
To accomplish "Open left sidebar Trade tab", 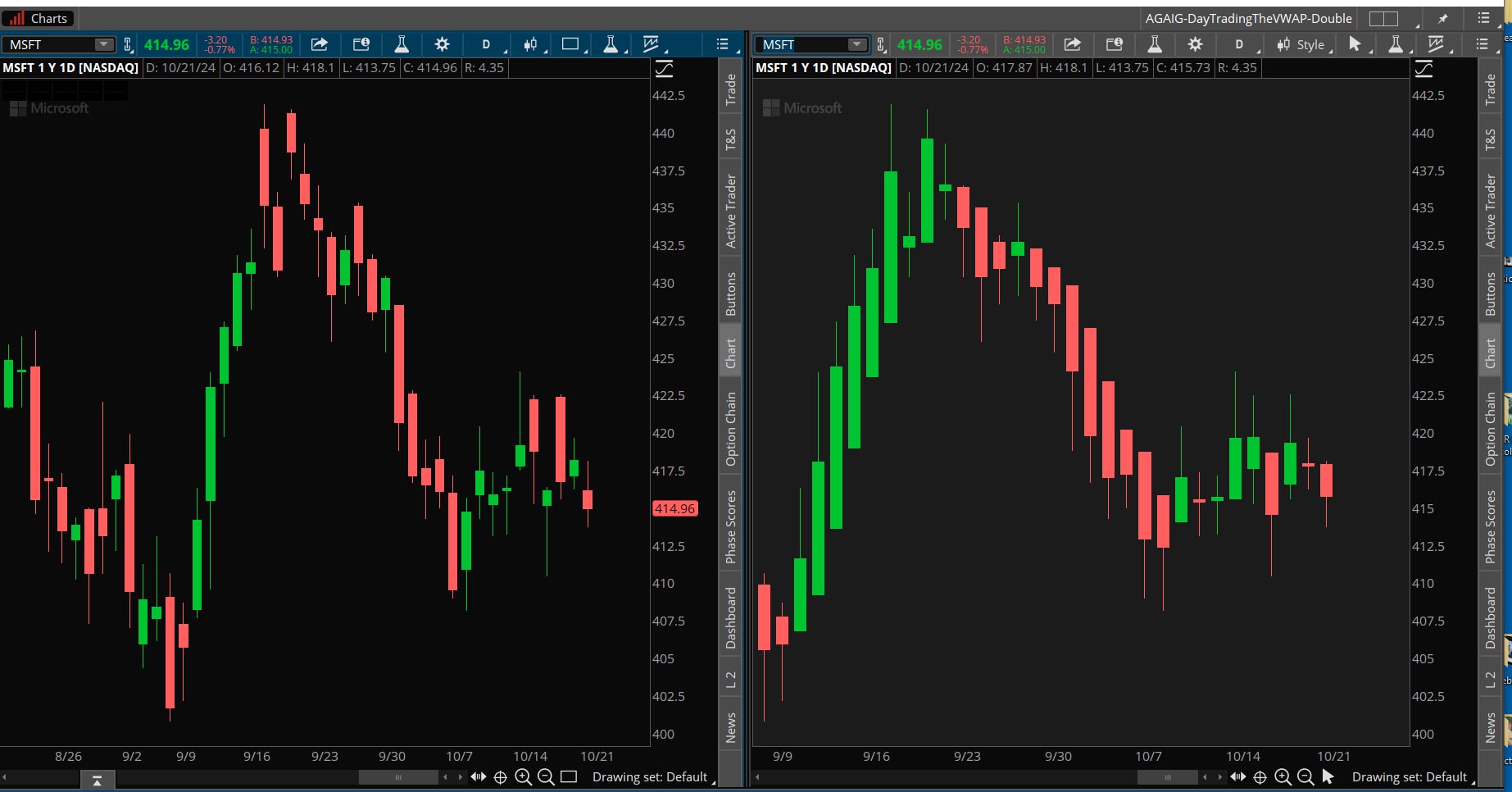I will click(x=730, y=89).
